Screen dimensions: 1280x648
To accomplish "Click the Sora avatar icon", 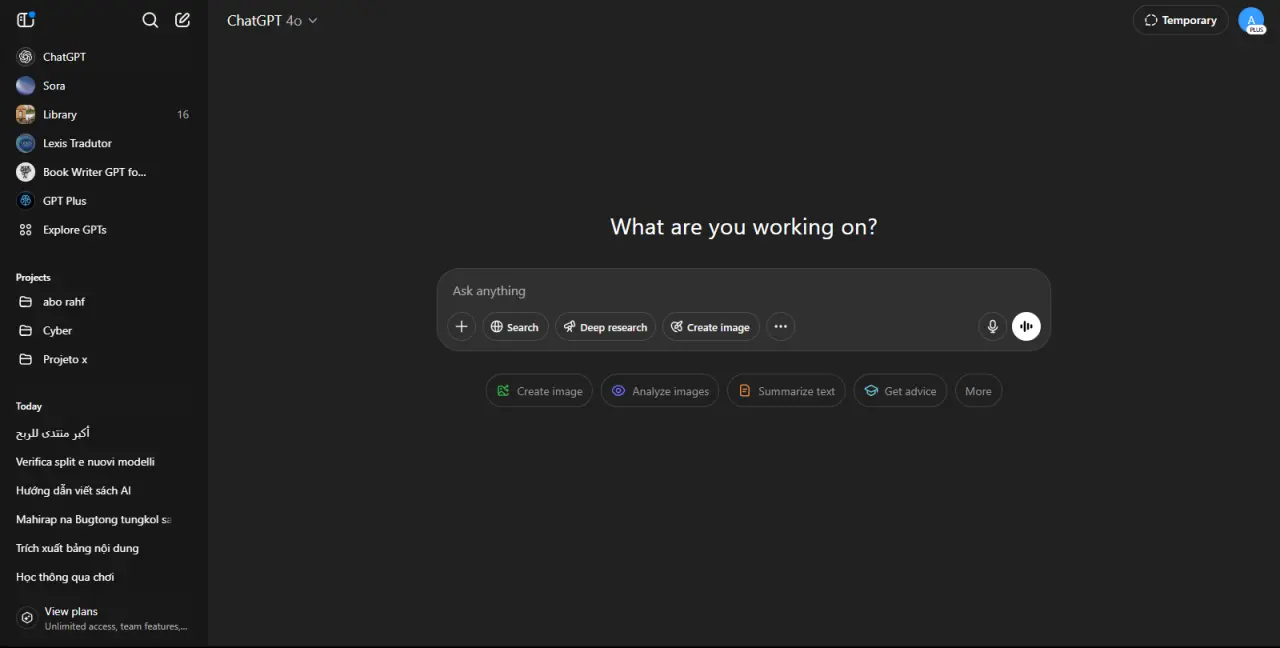I will [26, 86].
